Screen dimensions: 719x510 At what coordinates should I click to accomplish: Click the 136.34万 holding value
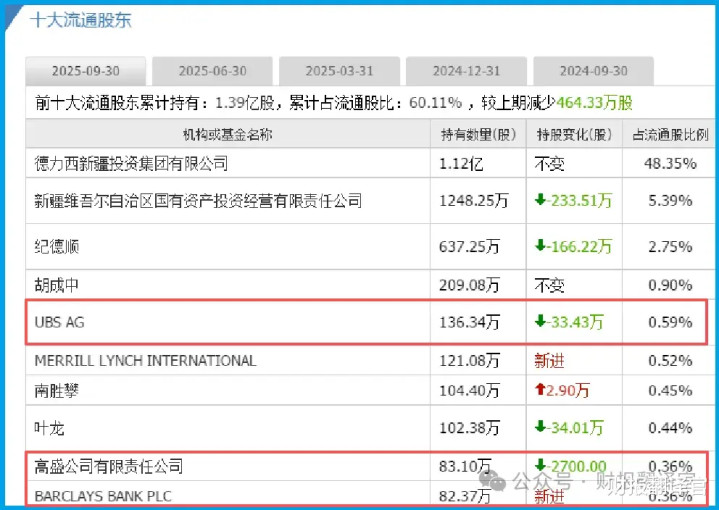pos(469,322)
